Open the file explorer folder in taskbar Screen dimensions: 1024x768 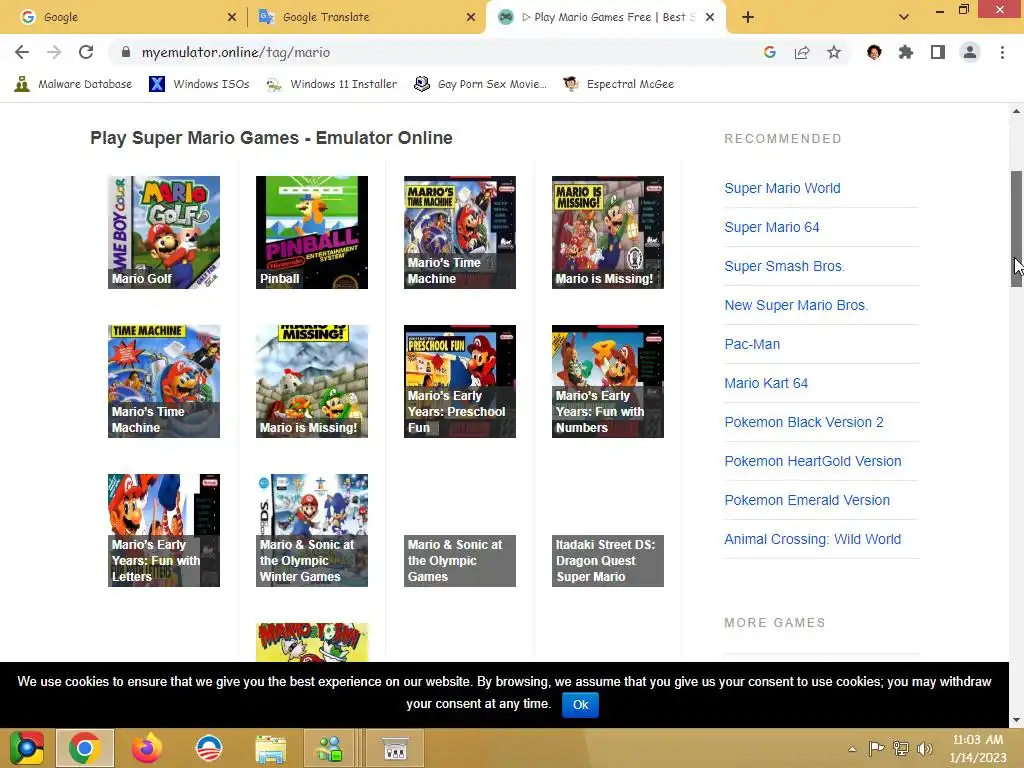[270, 748]
